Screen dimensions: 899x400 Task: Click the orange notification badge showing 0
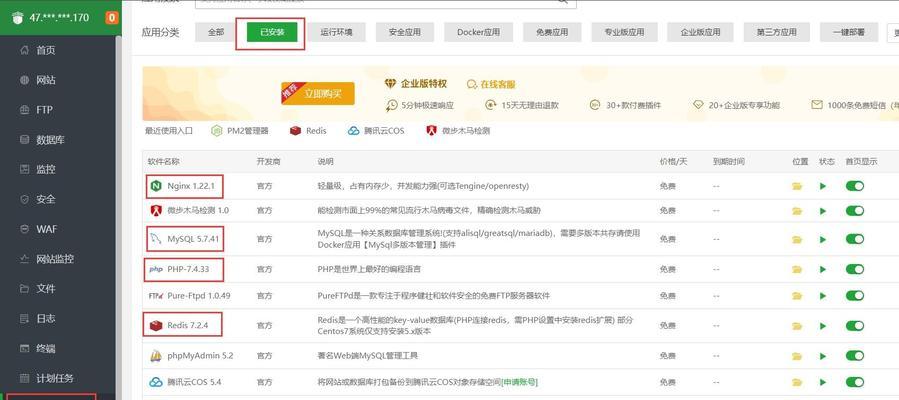point(111,18)
